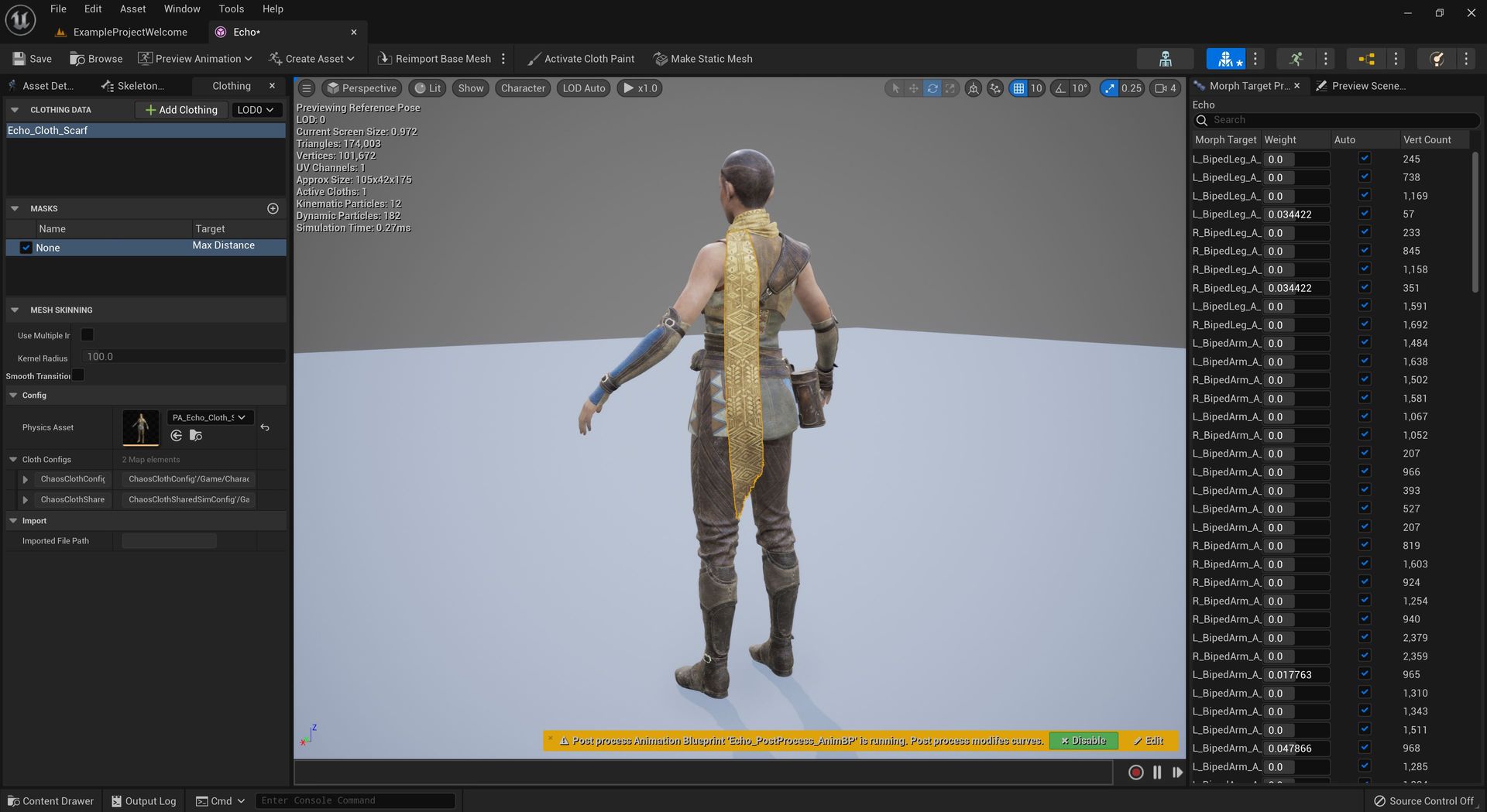
Task: Select the Translate tool in the viewport
Action: pos(913,88)
